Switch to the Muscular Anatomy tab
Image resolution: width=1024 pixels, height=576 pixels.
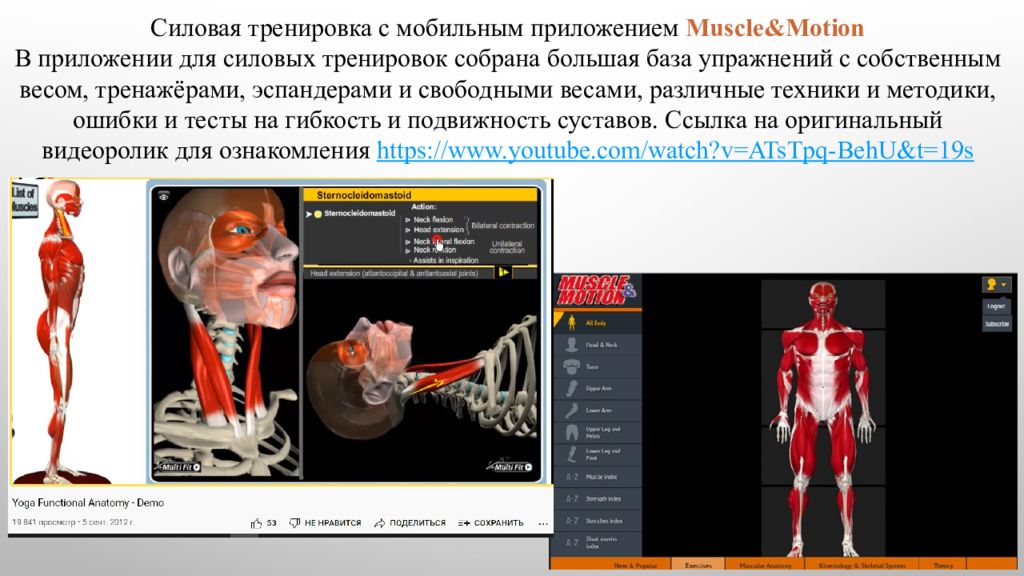coord(765,565)
